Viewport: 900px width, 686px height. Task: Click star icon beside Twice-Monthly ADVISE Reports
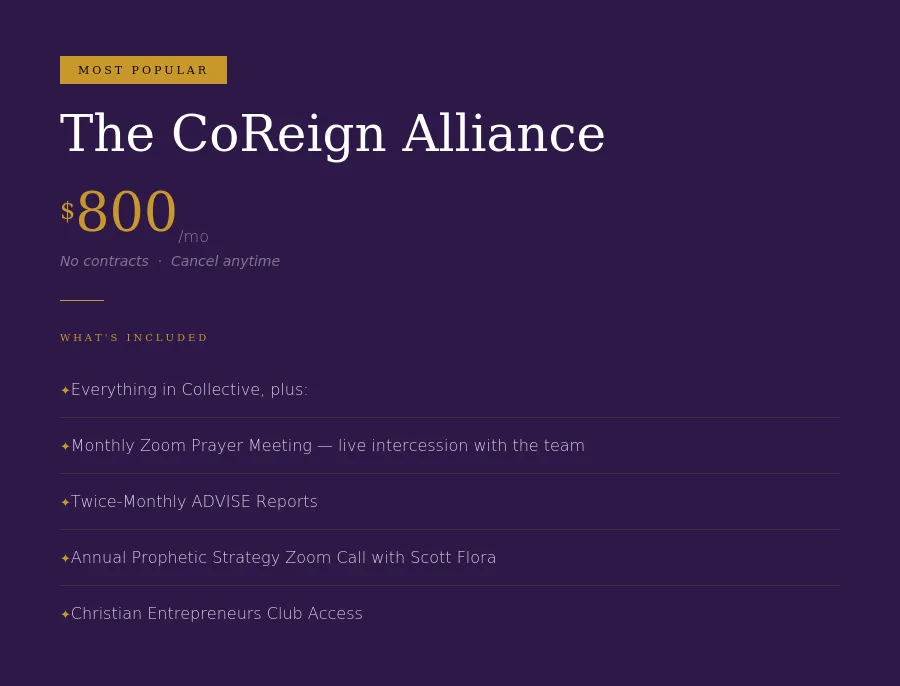coord(65,502)
